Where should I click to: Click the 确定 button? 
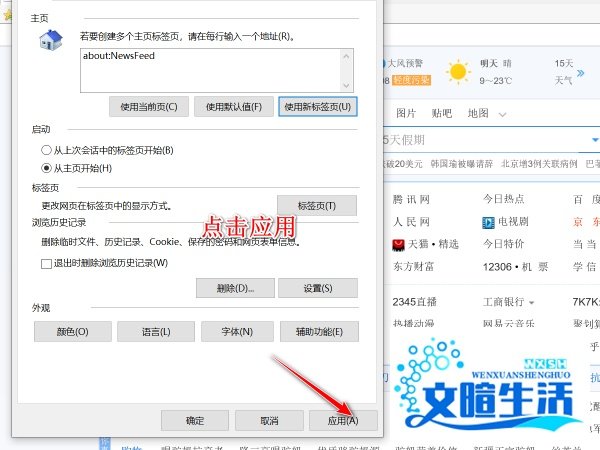(x=195, y=421)
